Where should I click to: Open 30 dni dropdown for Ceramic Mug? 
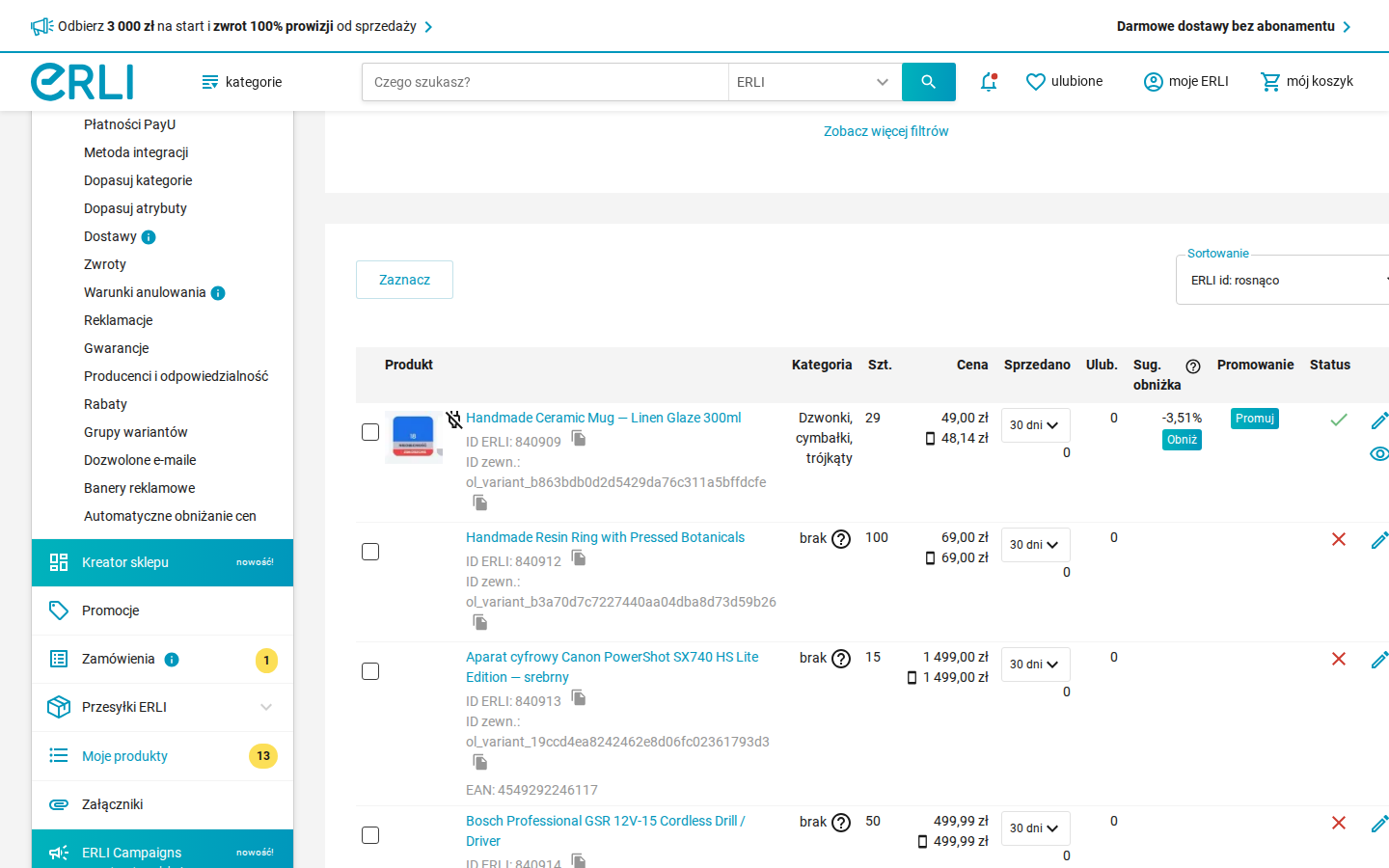1035,425
